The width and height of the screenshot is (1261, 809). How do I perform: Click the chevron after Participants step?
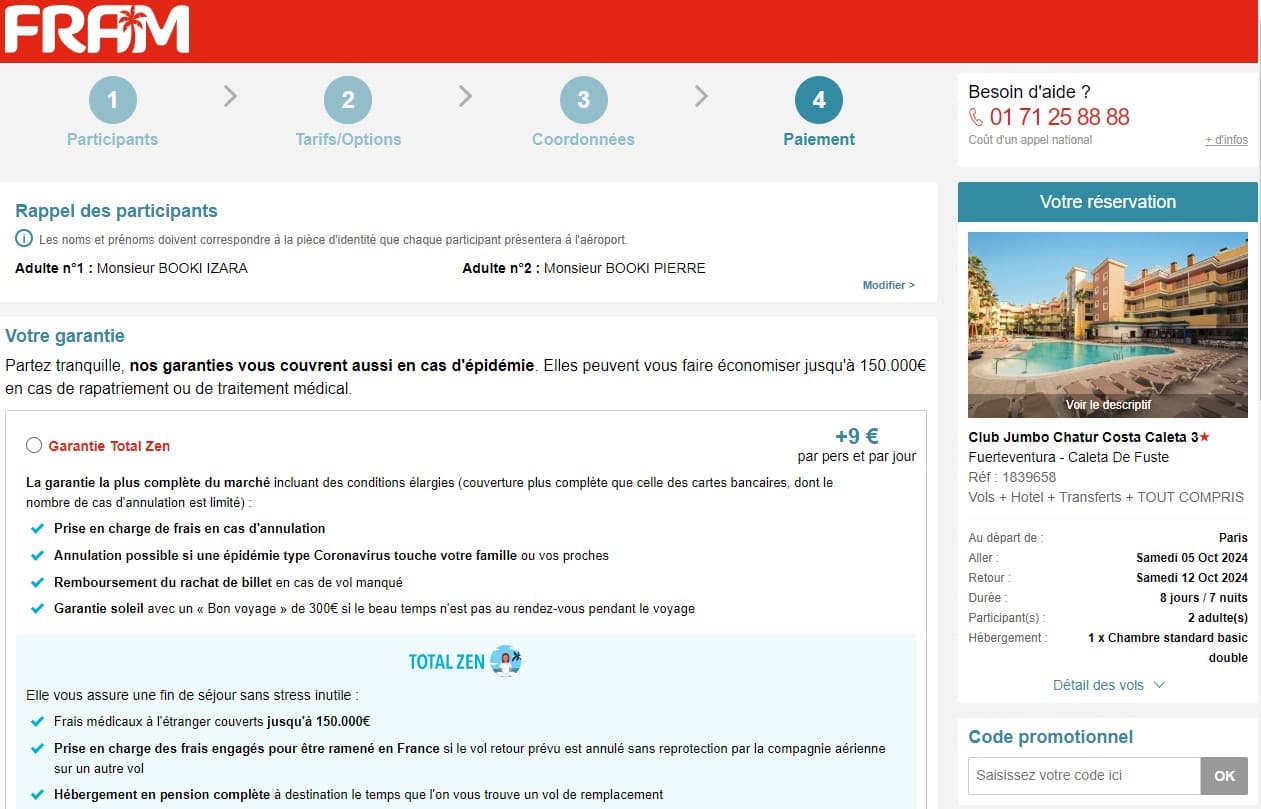[x=231, y=96]
